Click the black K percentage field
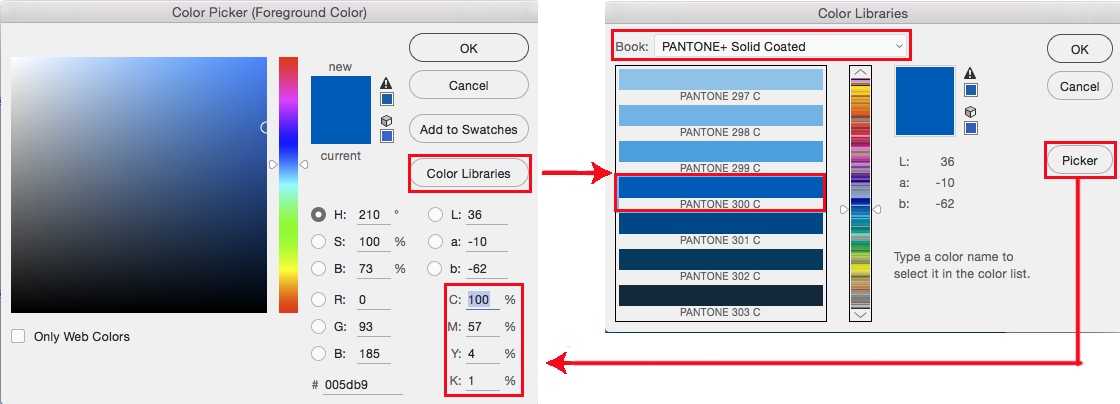Screen dimensions: 1120x404 coord(482,381)
